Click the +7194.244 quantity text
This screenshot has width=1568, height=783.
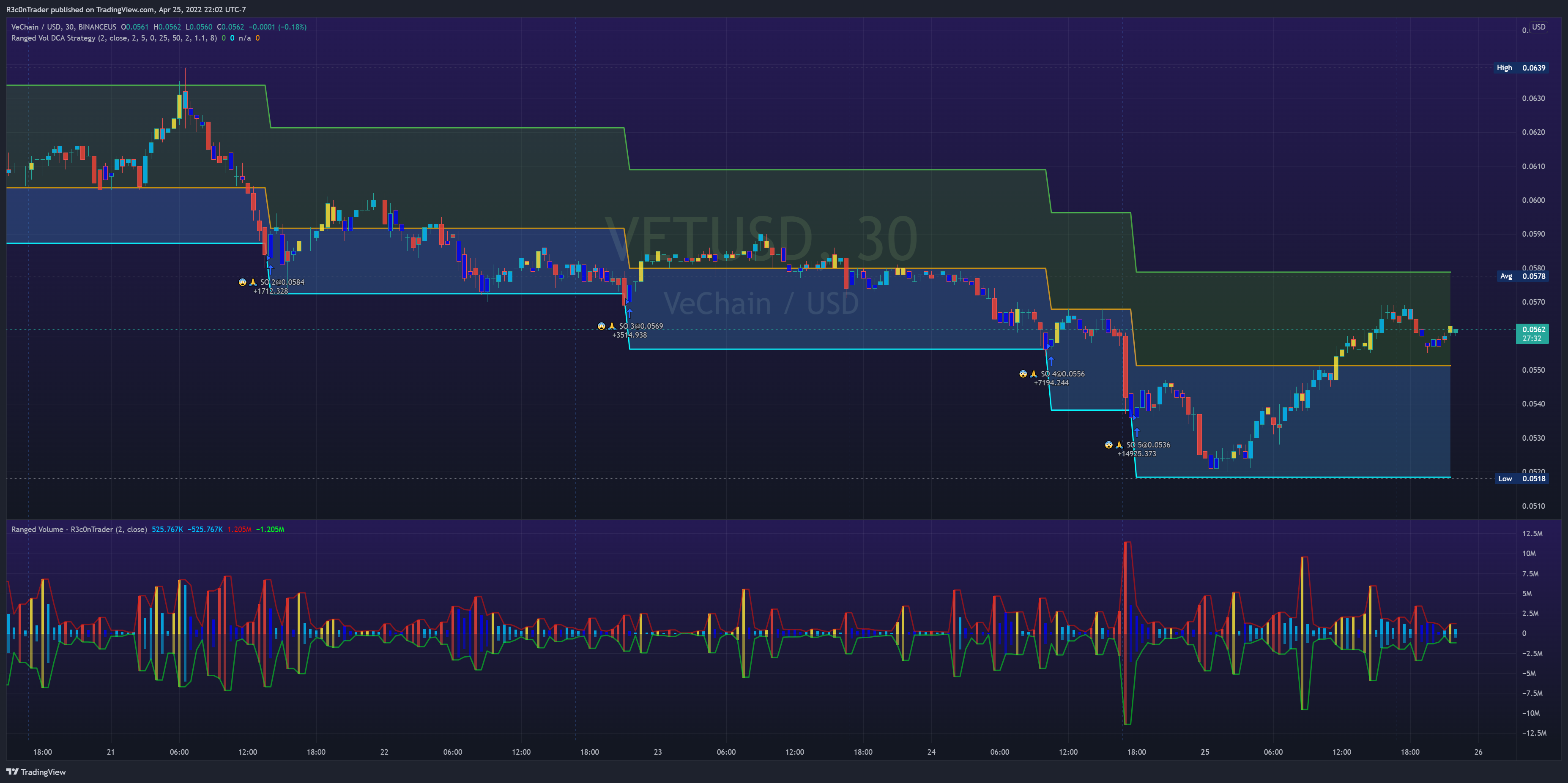(x=1051, y=383)
